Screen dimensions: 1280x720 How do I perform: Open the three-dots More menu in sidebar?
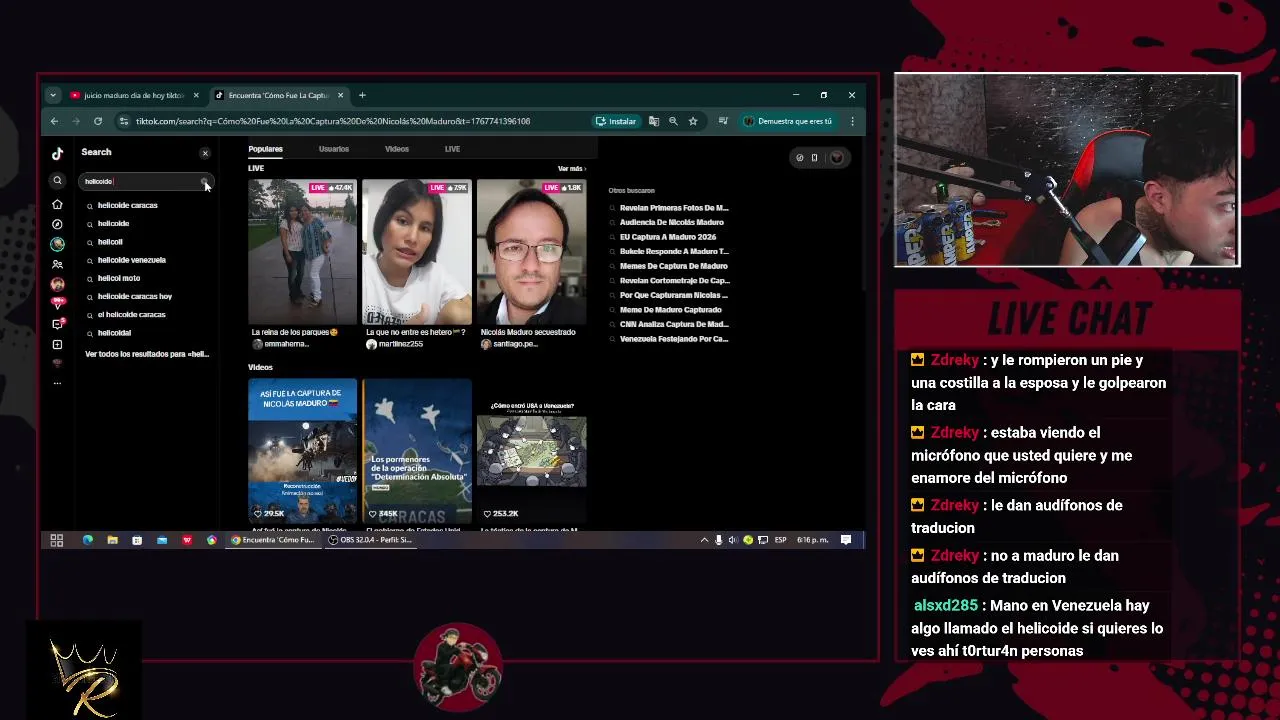click(x=57, y=383)
